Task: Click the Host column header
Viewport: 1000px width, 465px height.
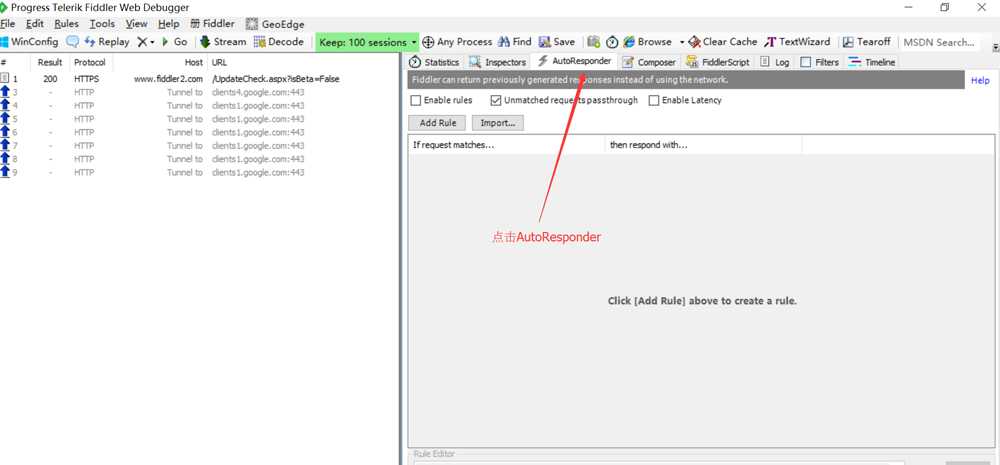Action: (159, 63)
